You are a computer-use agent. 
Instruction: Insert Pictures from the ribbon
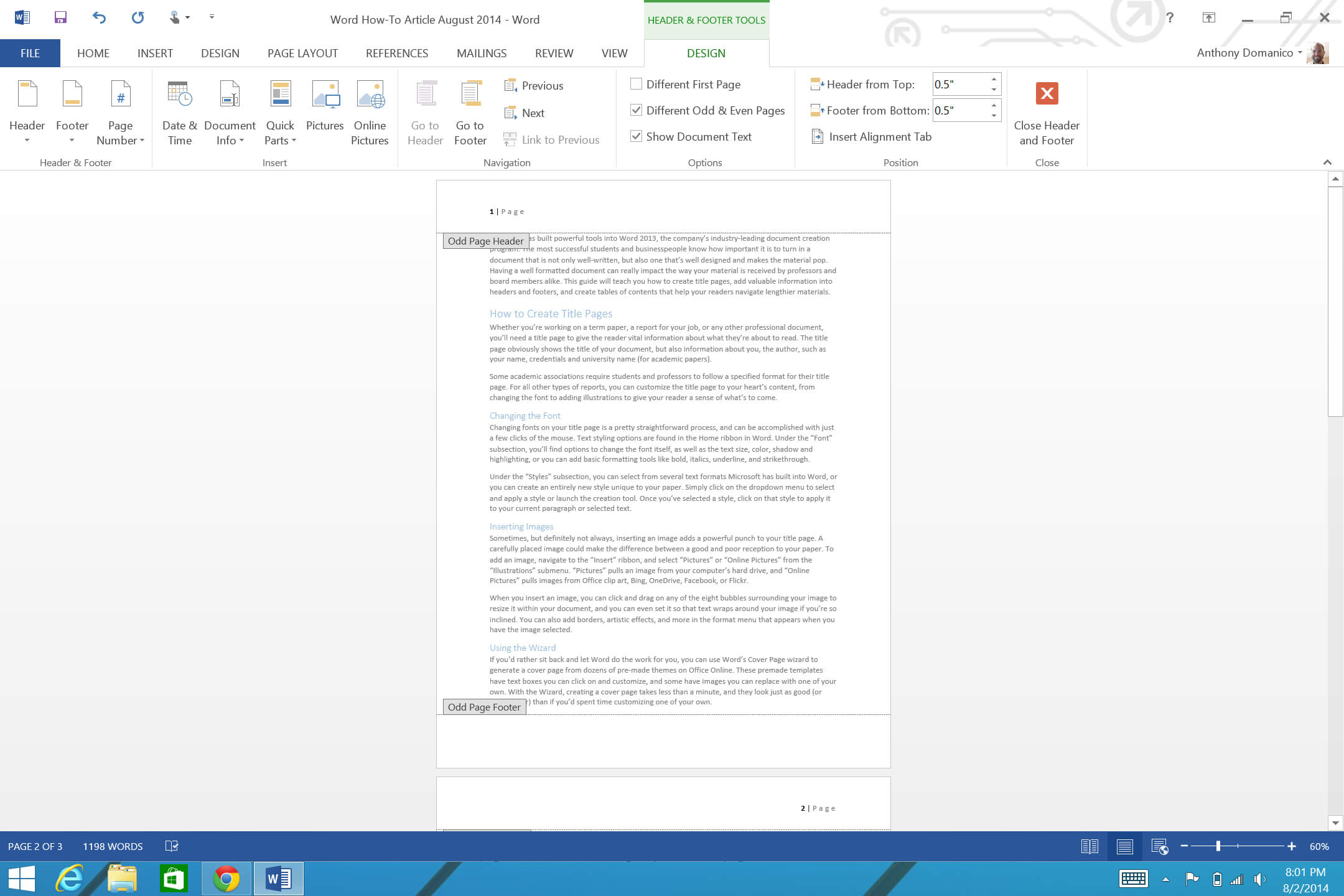[325, 95]
